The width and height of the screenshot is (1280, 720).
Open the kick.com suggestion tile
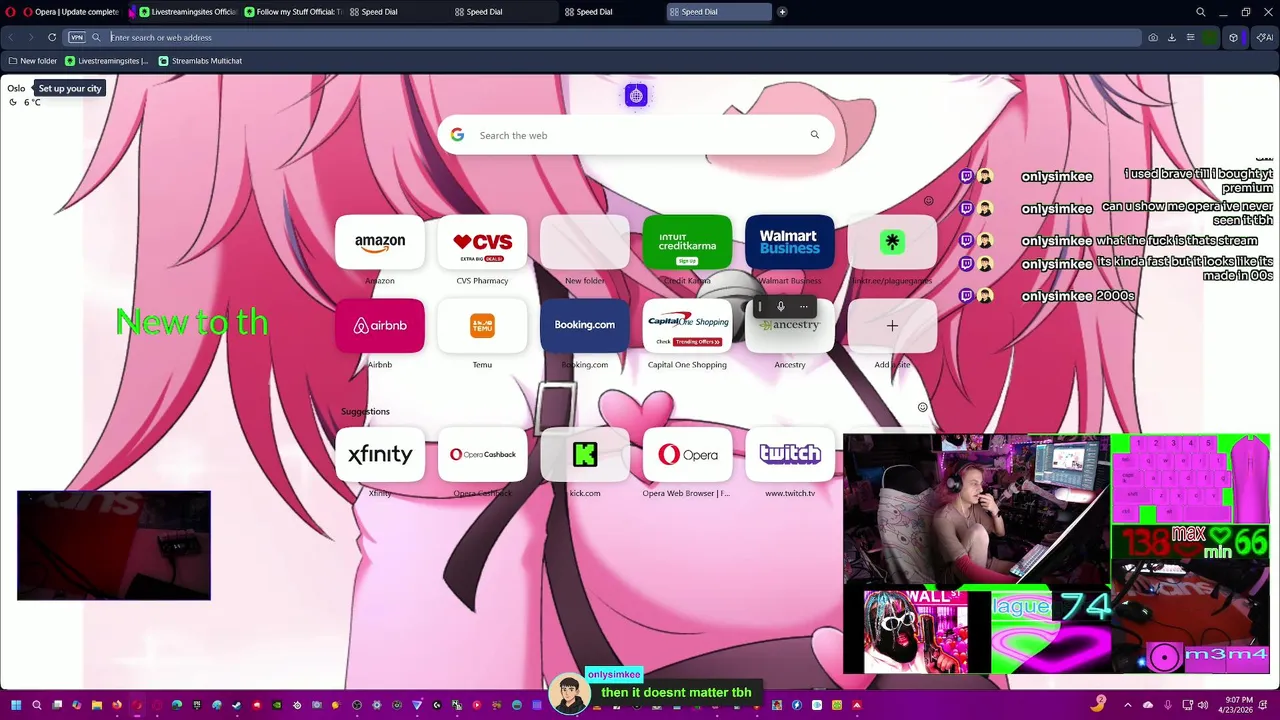pyautogui.click(x=585, y=454)
